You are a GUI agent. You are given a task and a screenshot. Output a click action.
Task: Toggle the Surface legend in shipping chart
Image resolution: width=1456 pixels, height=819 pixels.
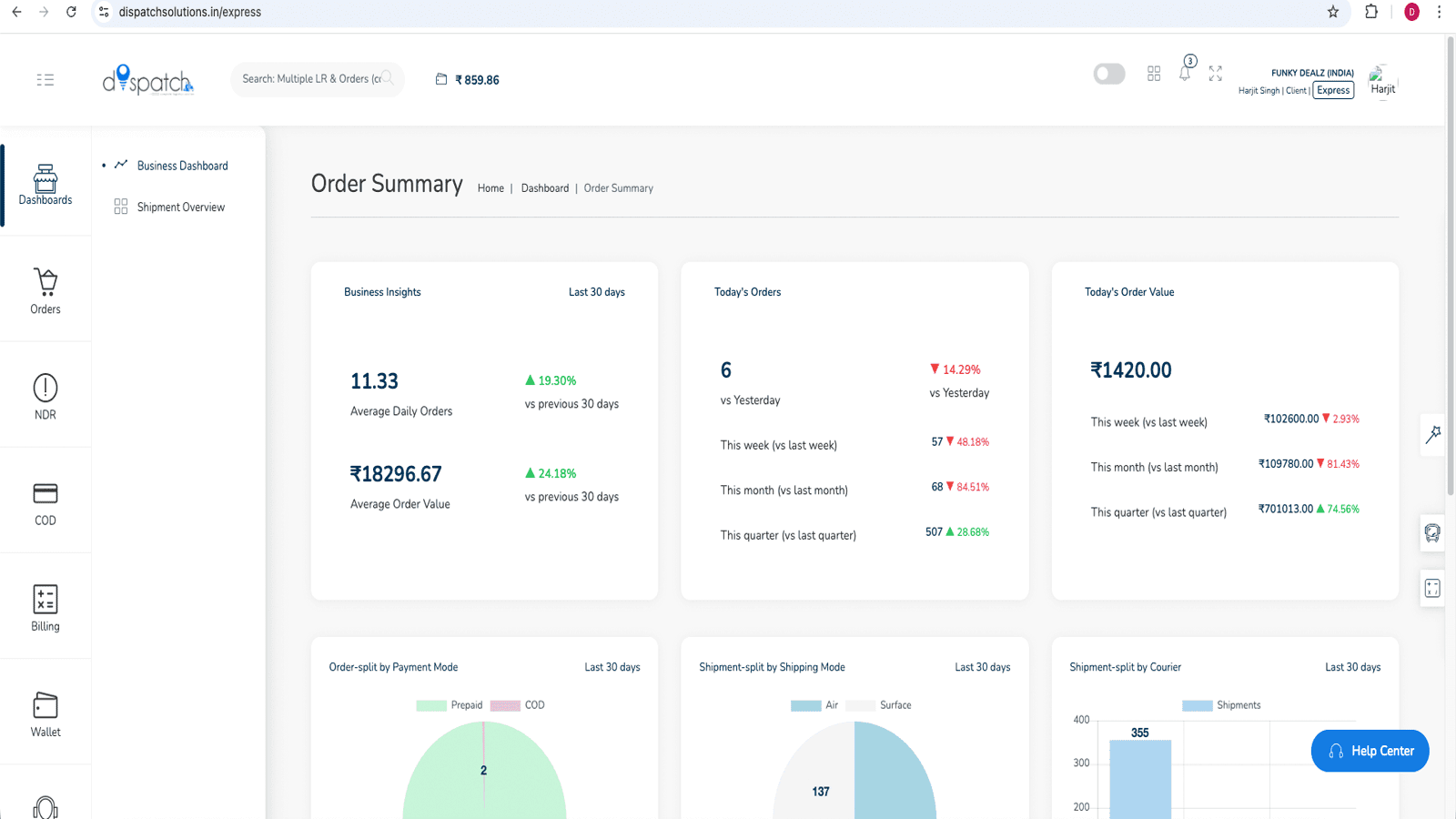pyautogui.click(x=878, y=705)
